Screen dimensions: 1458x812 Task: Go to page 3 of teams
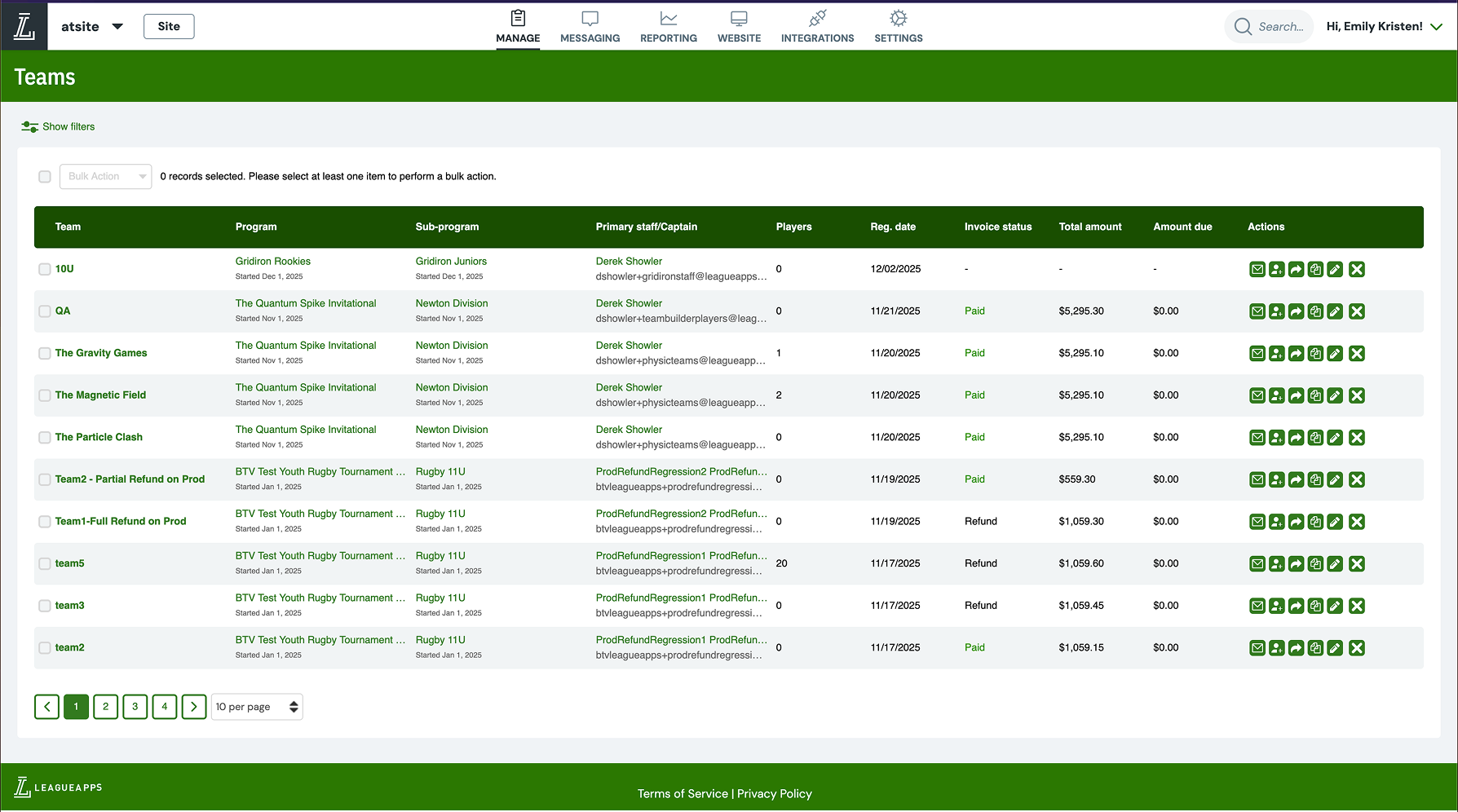(135, 707)
